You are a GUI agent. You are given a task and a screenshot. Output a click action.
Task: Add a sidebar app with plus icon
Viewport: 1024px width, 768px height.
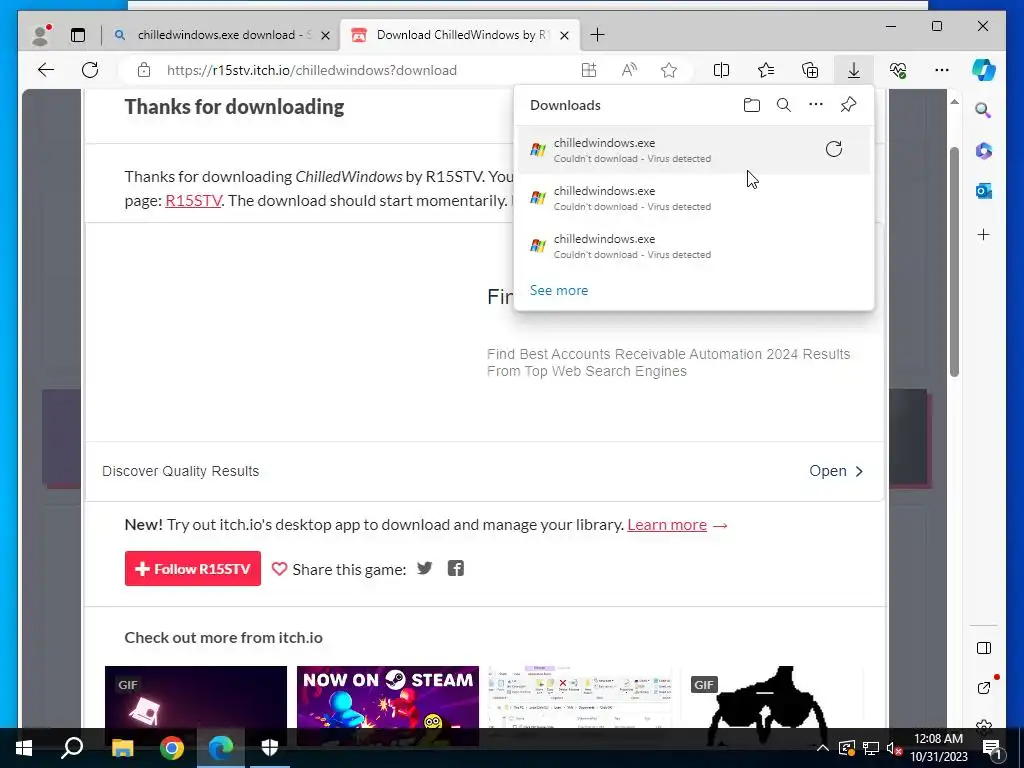click(984, 234)
